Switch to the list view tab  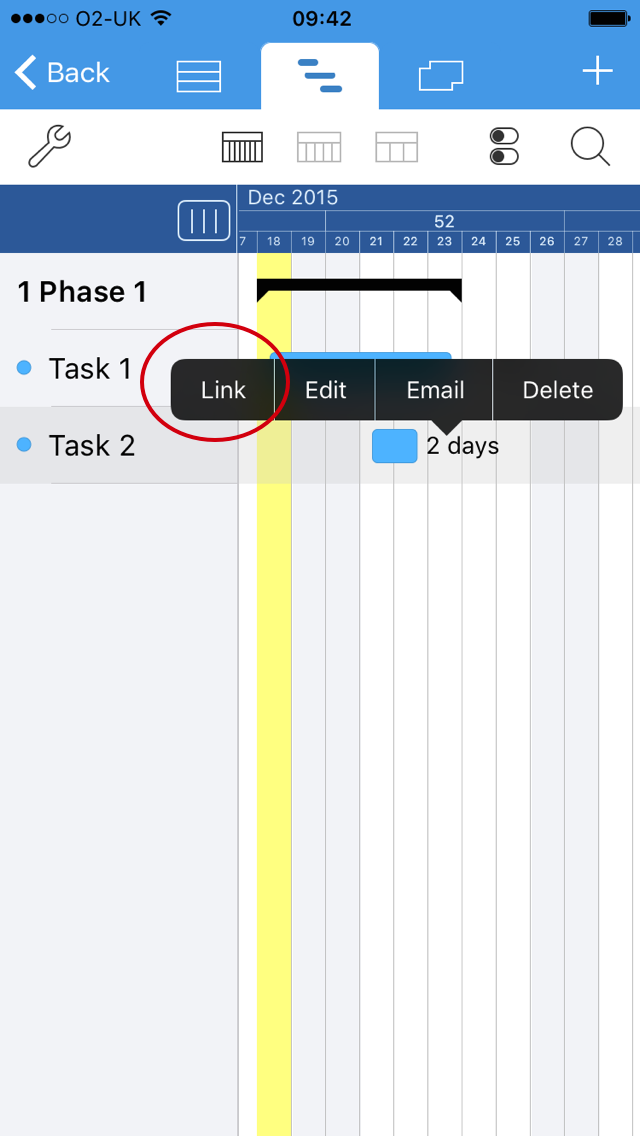coord(198,76)
